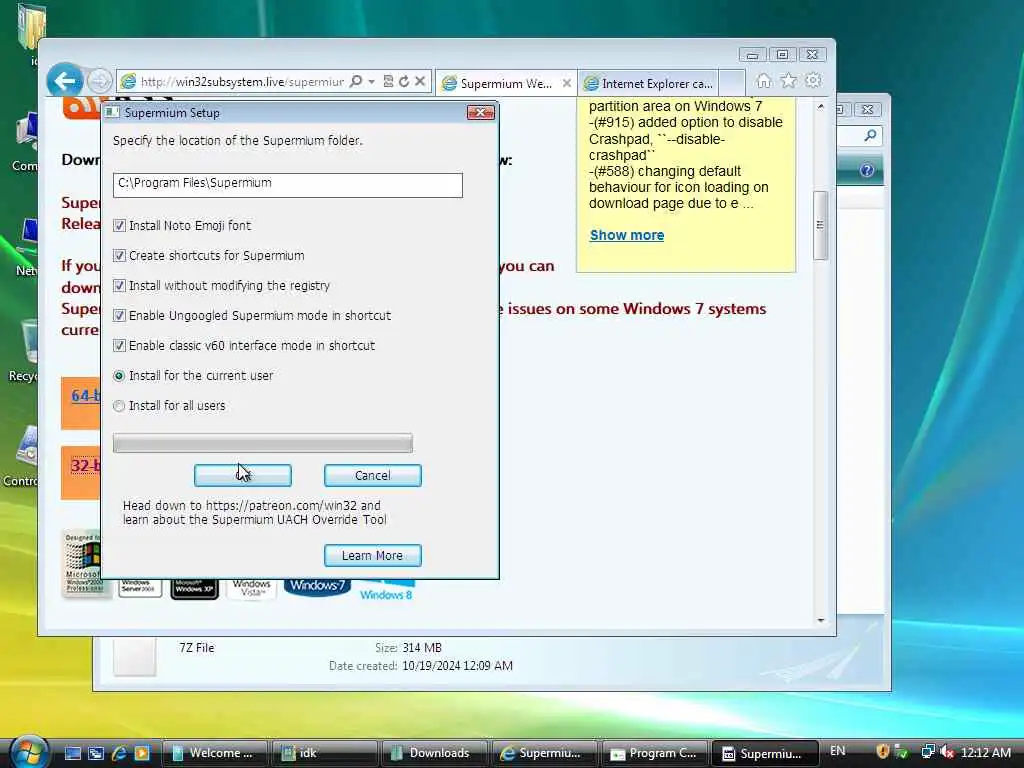1024x768 pixels.
Task: Click the compatibility view icon
Action: 388,82
